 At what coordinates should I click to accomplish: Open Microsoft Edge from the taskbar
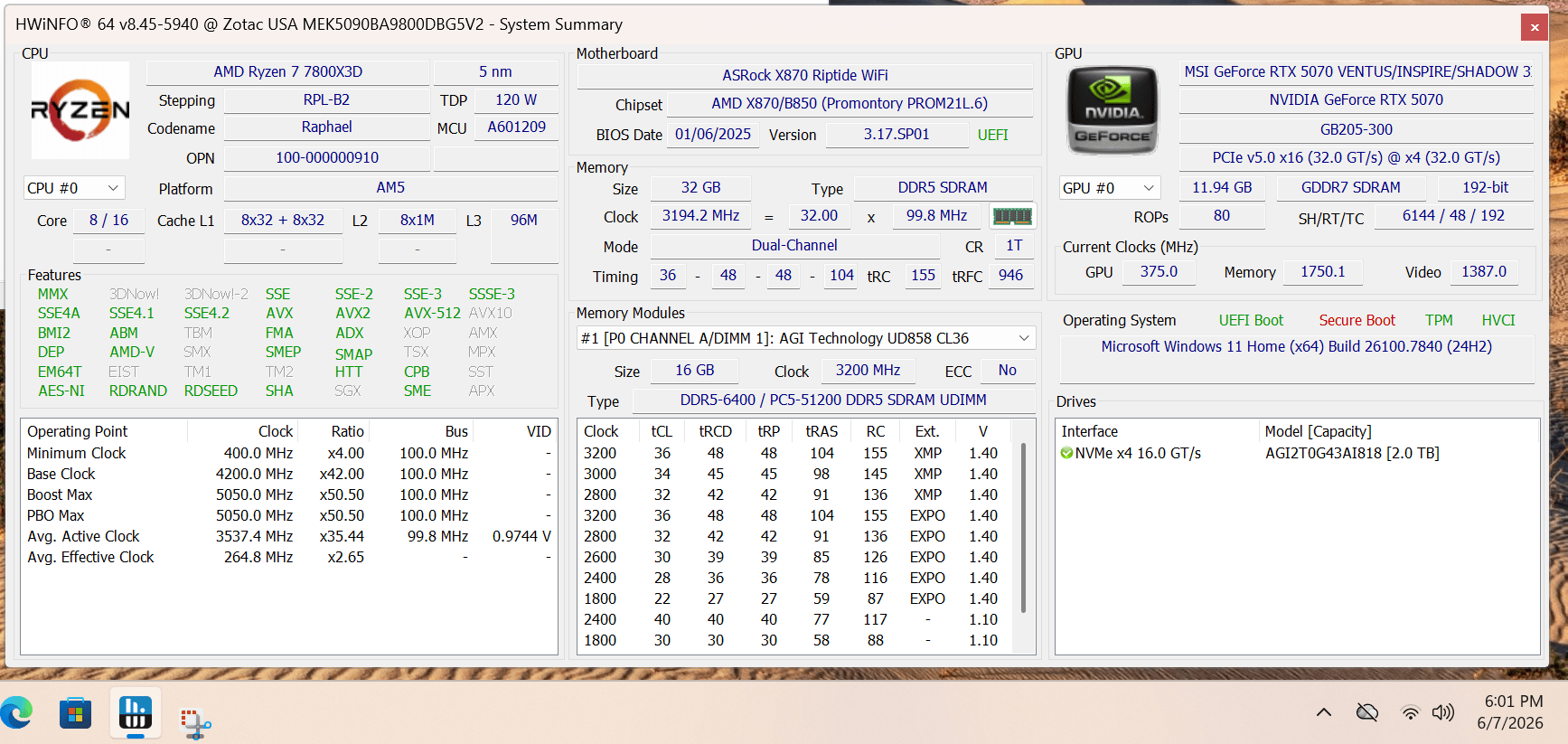click(17, 713)
